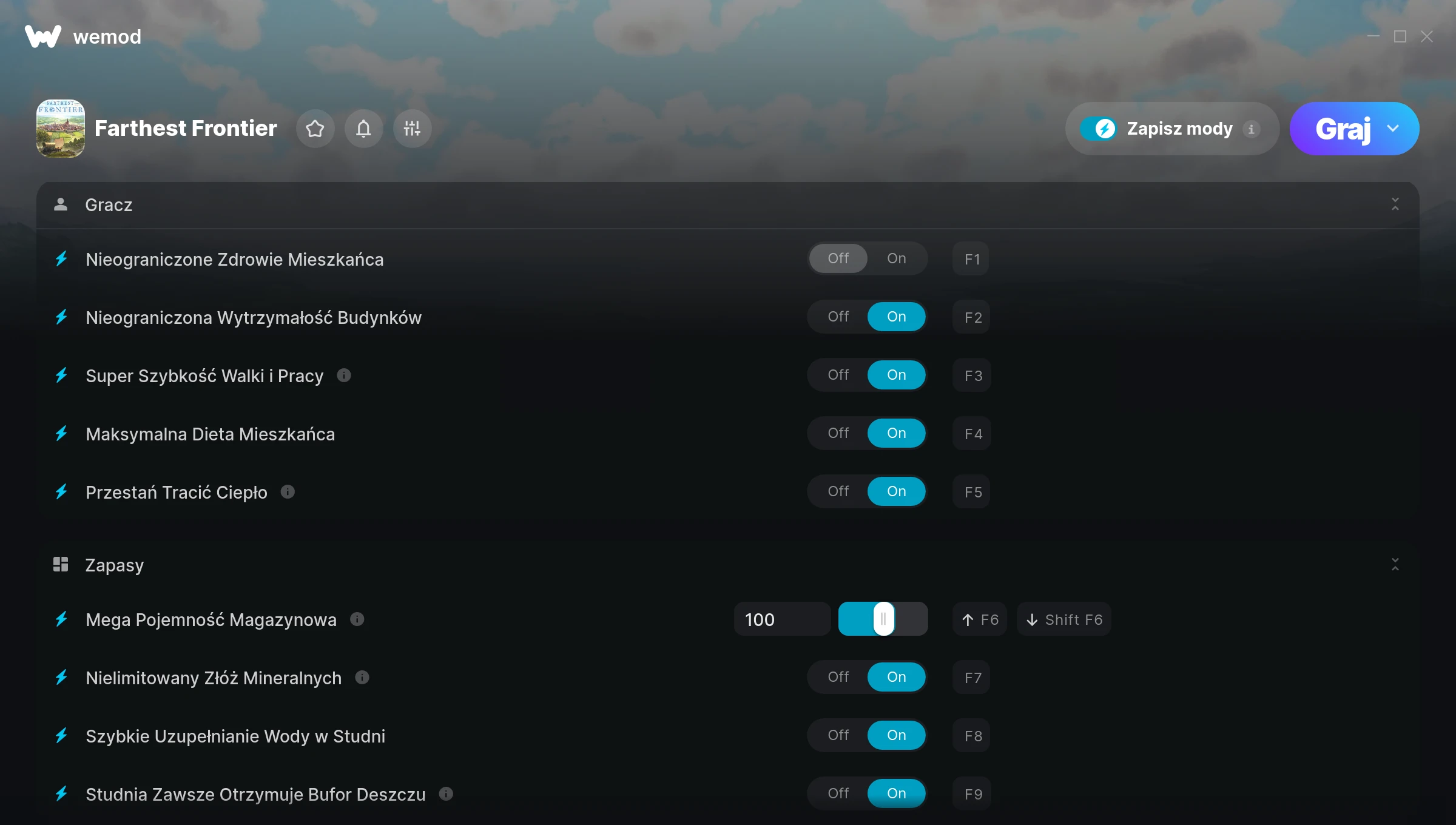Click the F6 increase hotkey button

[x=980, y=619]
